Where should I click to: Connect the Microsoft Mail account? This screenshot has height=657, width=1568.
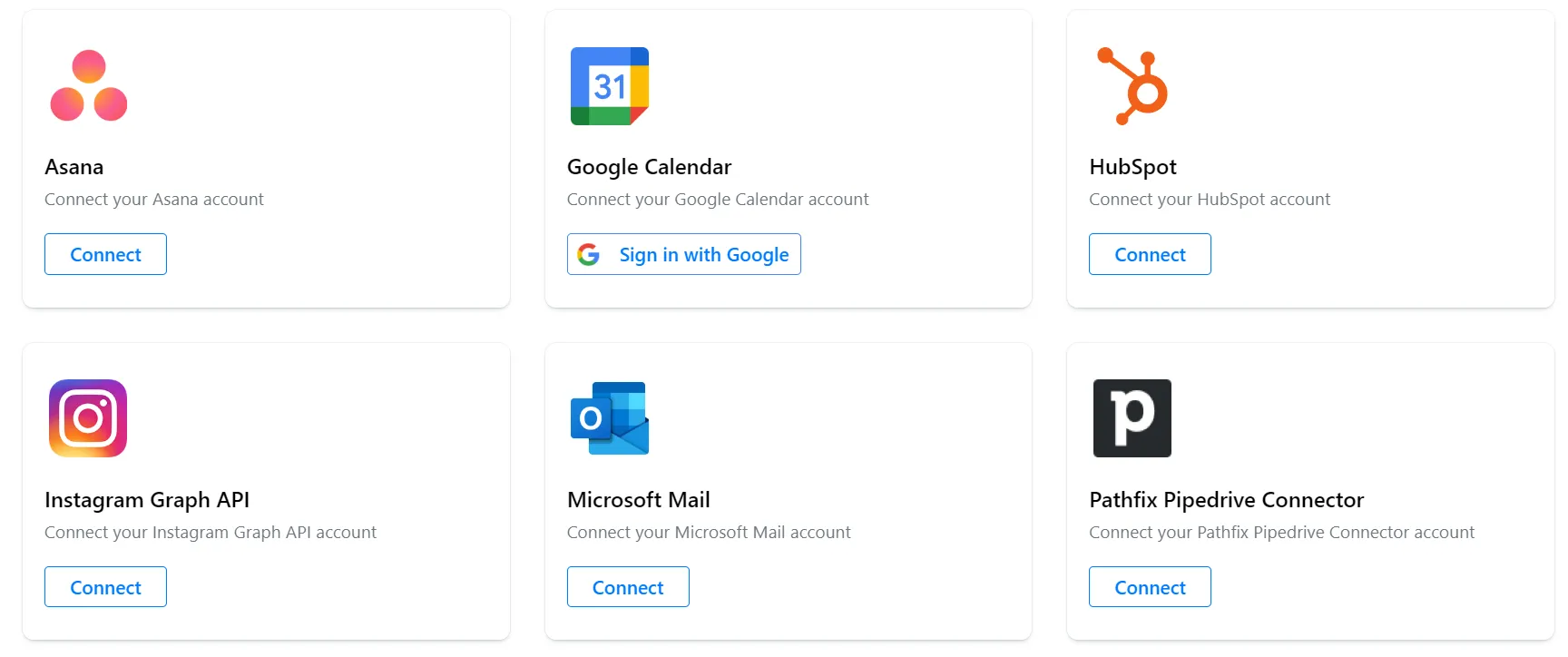tap(628, 587)
